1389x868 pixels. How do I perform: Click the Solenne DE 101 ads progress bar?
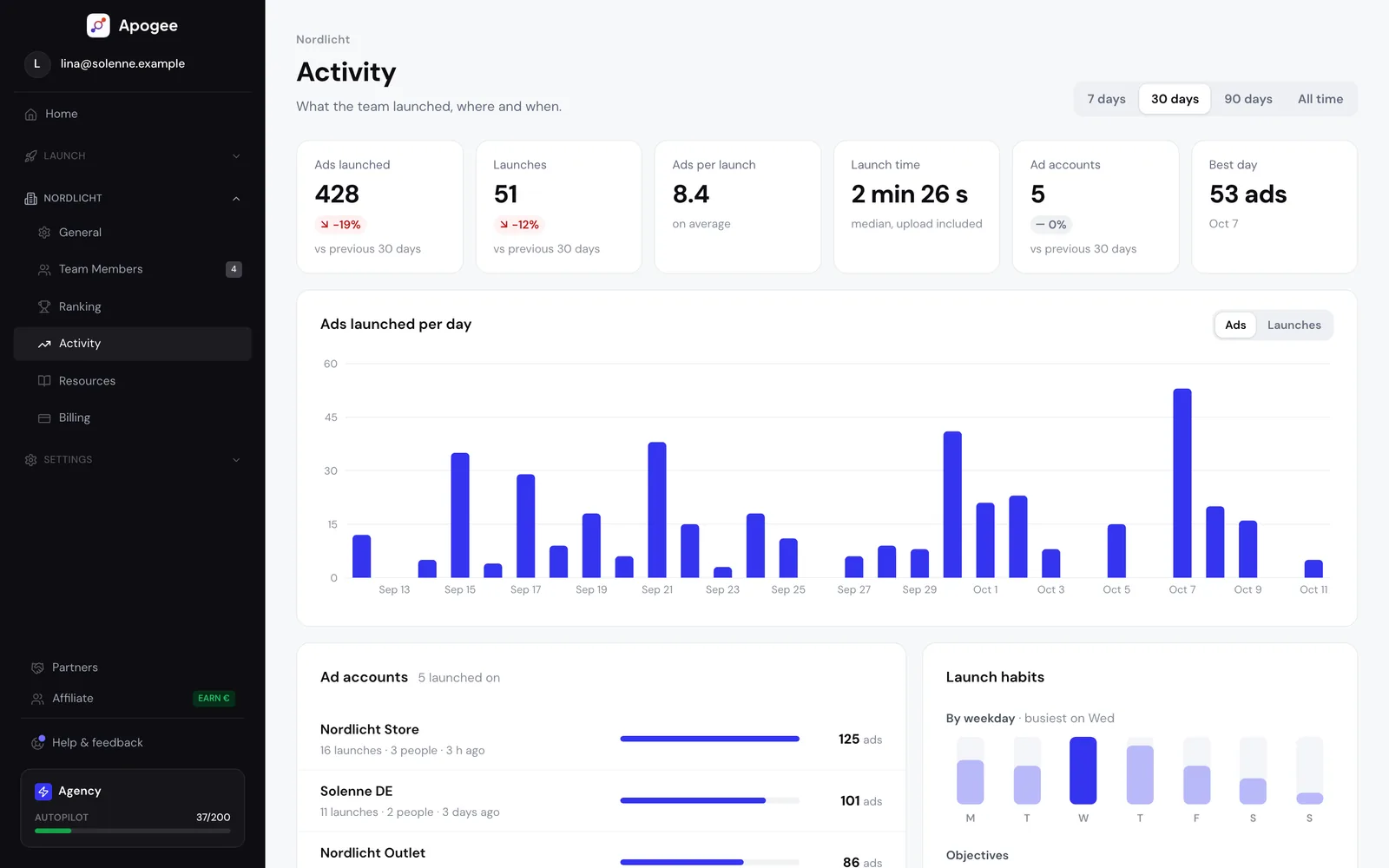click(x=709, y=800)
